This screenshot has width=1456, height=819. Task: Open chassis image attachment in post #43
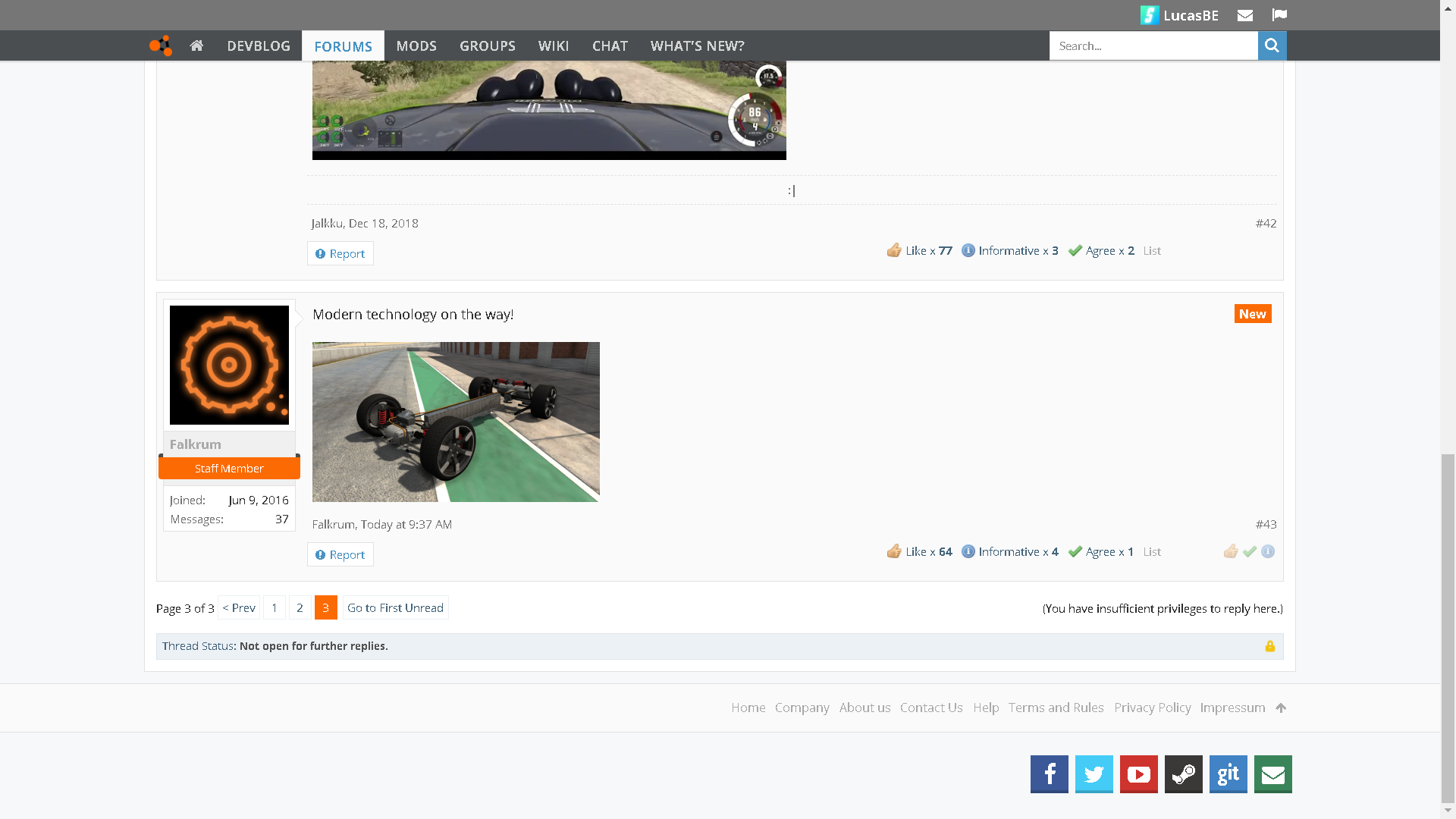click(x=456, y=422)
